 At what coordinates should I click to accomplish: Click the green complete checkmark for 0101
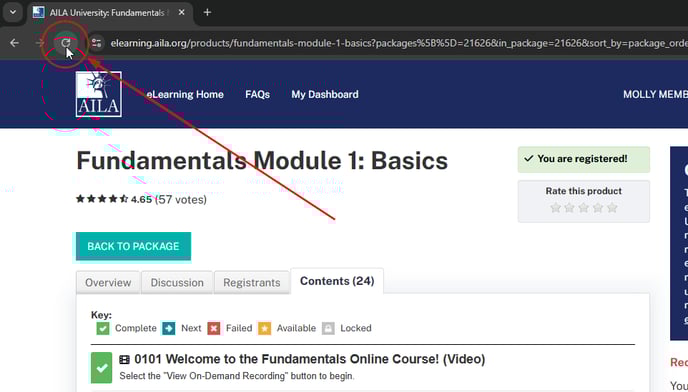point(101,367)
